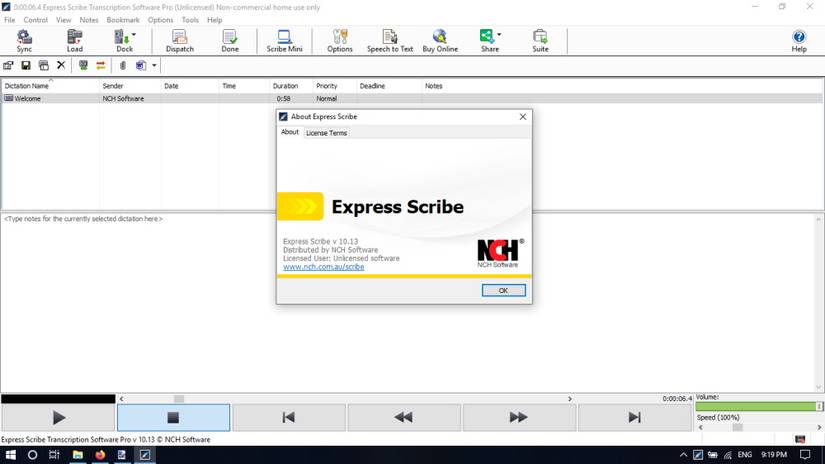Sort by the Priority column header
Viewport: 825px width, 464px height.
(335, 86)
